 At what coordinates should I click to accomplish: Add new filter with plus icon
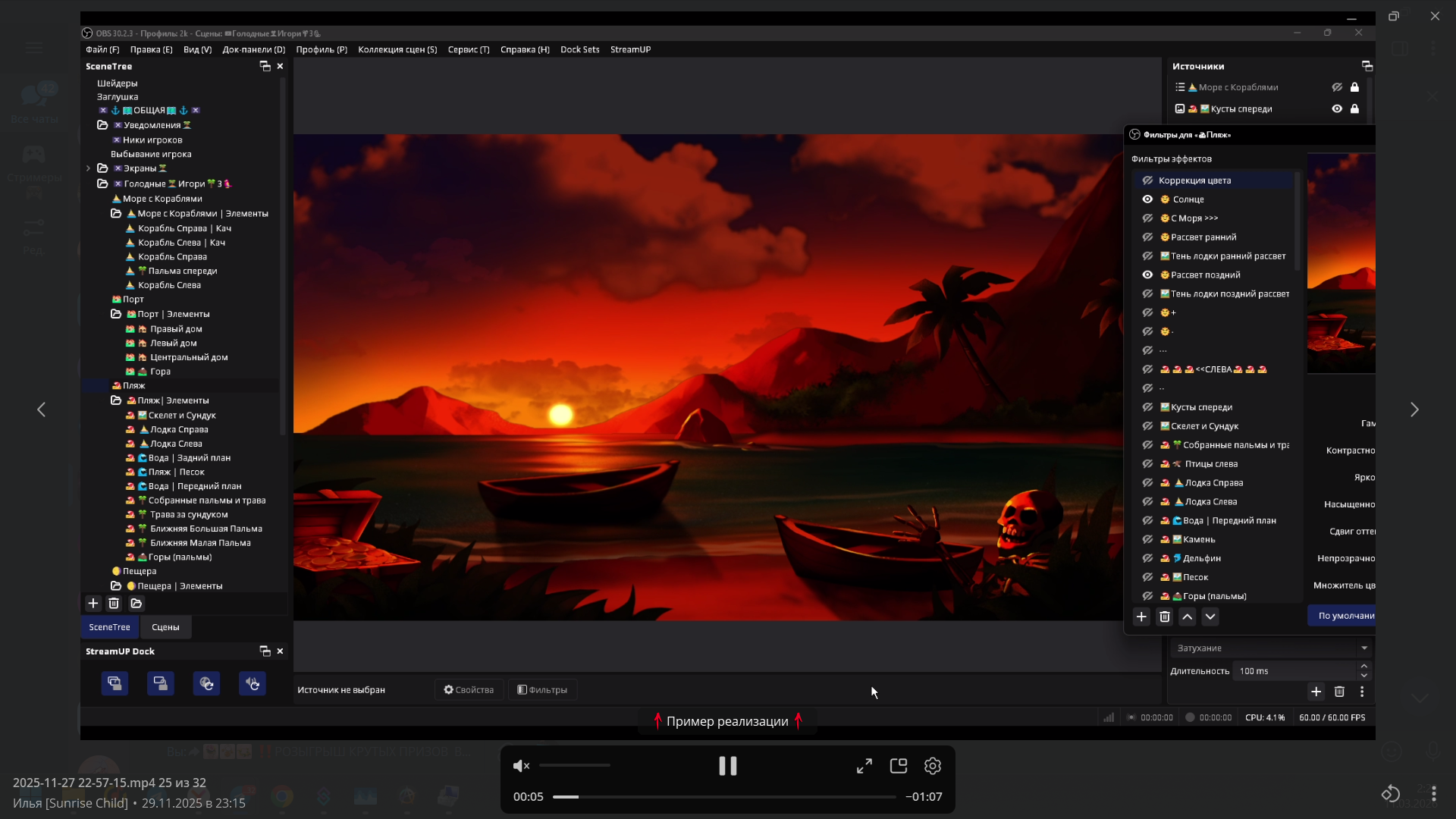[1141, 617]
